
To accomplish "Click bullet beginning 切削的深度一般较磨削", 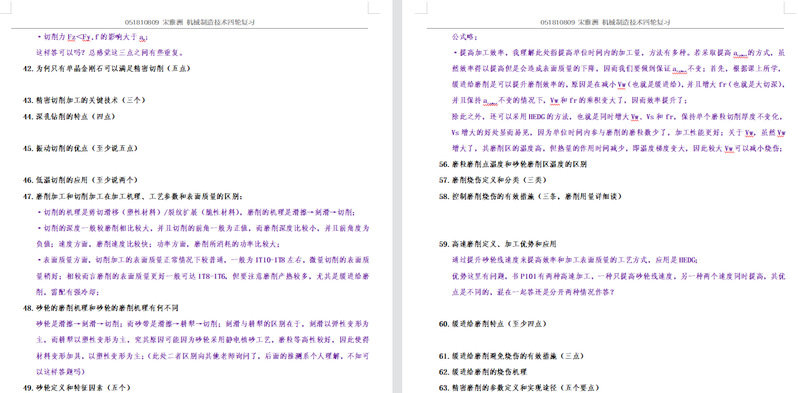I will click(203, 228).
